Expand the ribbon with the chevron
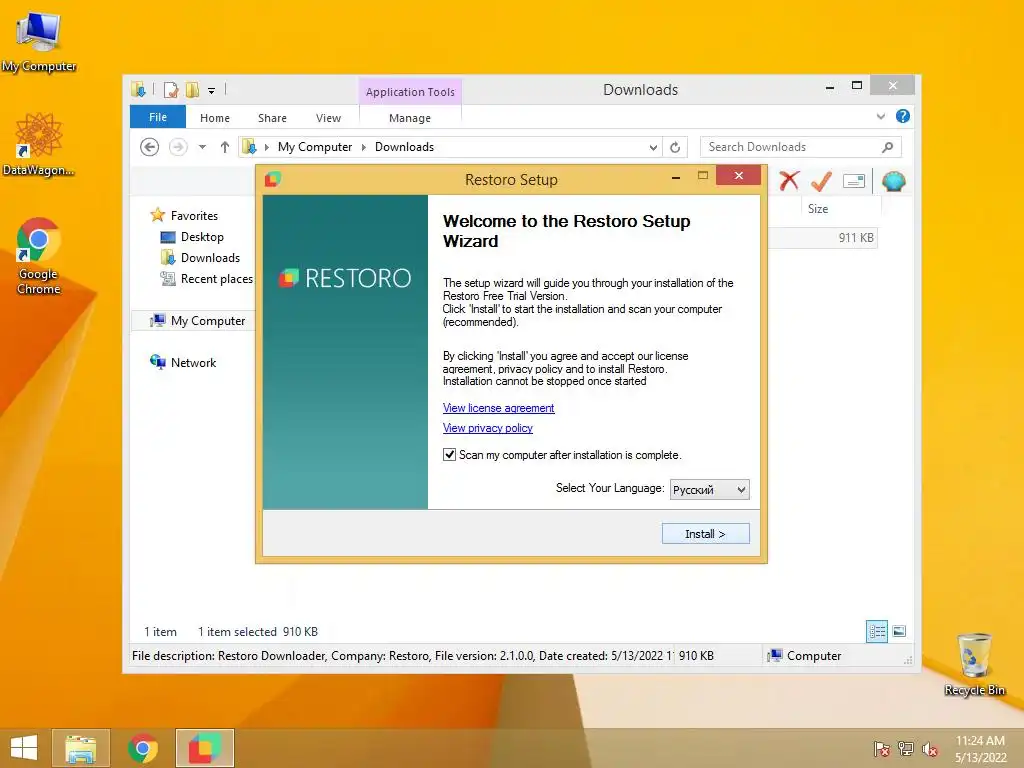This screenshot has height=768, width=1024. pos(881,116)
